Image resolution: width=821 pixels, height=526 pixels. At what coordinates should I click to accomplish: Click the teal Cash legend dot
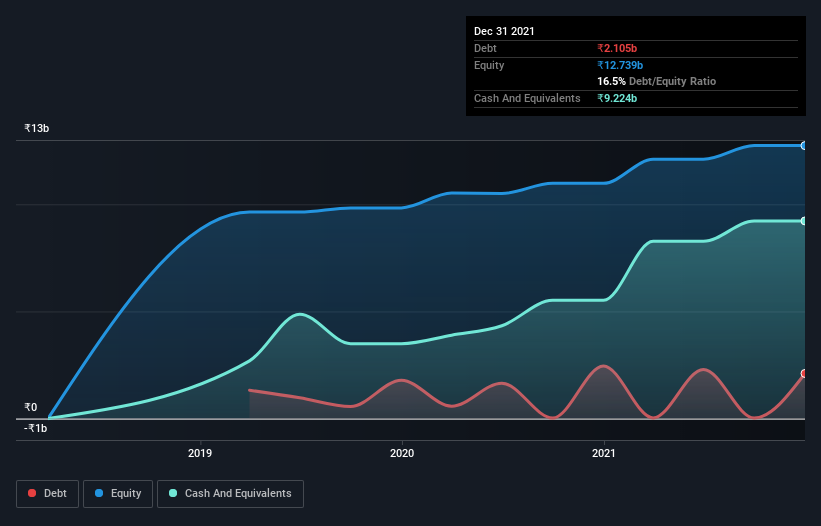point(173,493)
